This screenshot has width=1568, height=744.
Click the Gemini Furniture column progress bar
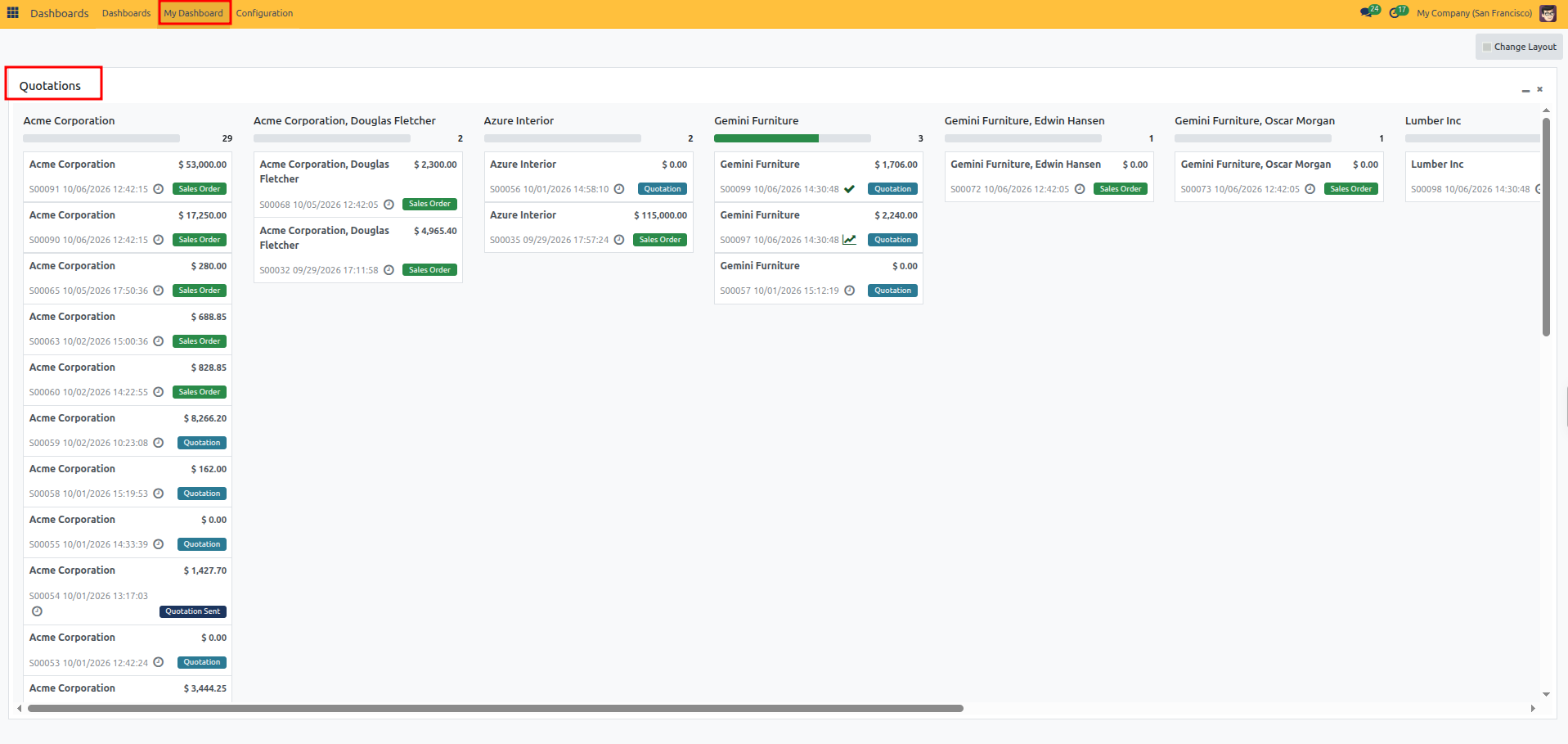point(792,138)
